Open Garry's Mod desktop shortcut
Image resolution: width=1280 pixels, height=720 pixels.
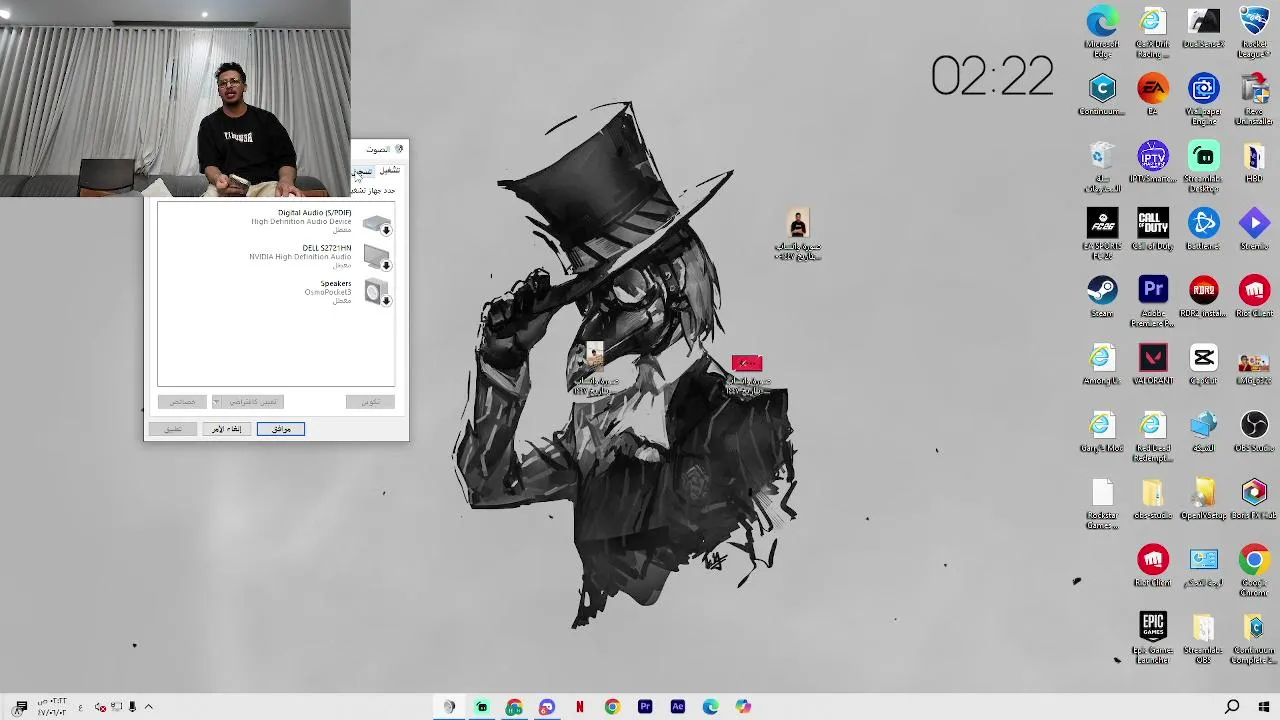pos(1101,430)
